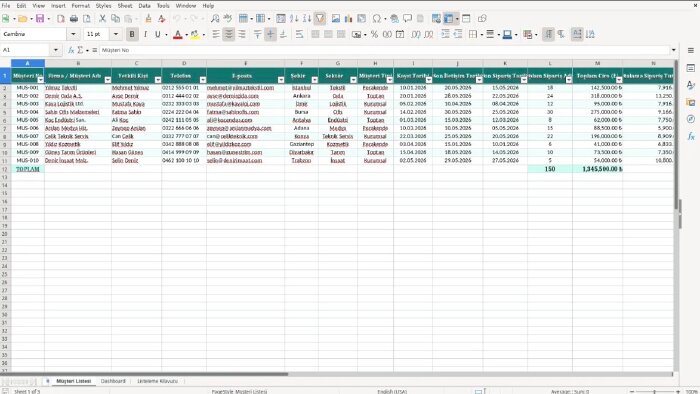Screen dimensions: 700x394
Task: Align cell content to top
Action: coord(258,34)
